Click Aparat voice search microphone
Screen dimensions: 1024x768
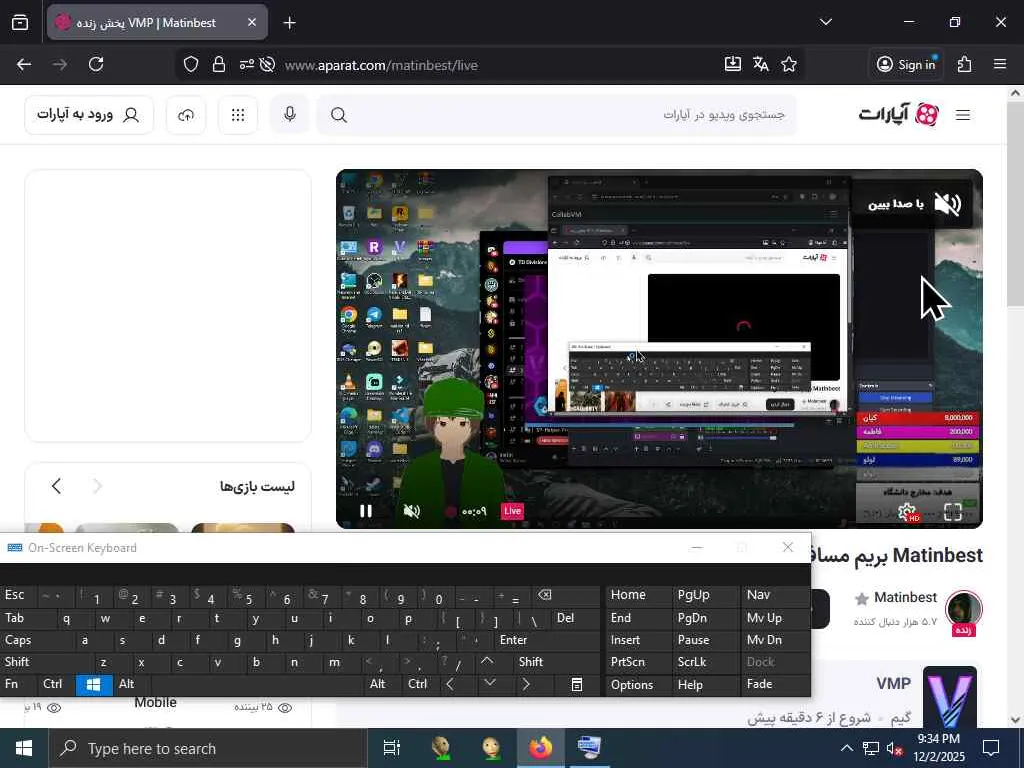[290, 115]
